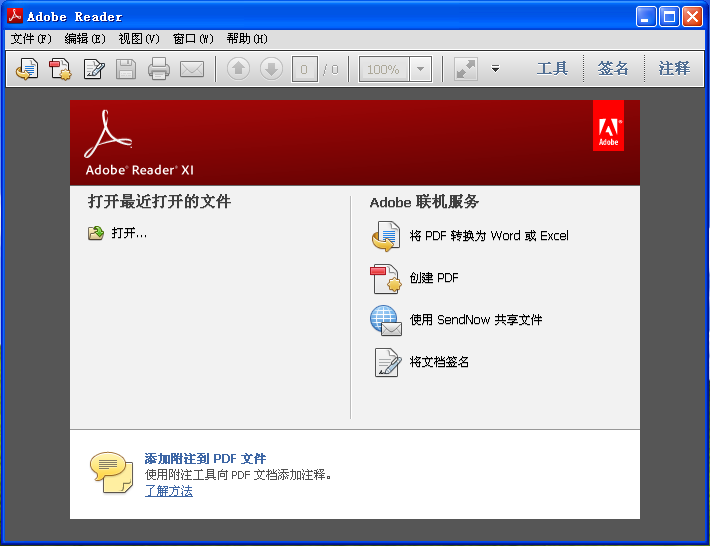Click the red Adobe logo badge
Viewport: 710px width, 546px height.
click(x=608, y=125)
